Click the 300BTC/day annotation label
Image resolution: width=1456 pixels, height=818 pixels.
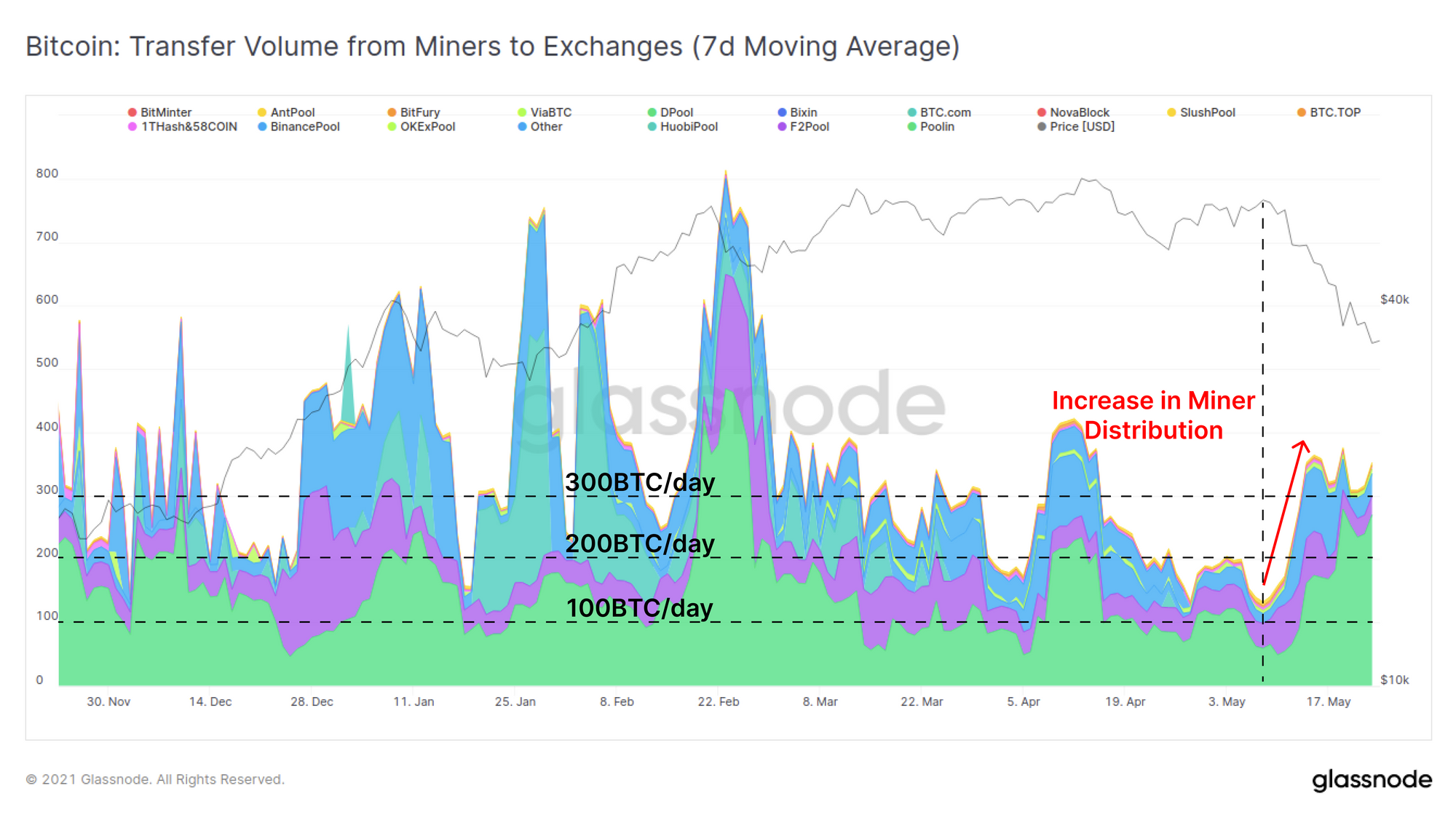click(x=640, y=483)
